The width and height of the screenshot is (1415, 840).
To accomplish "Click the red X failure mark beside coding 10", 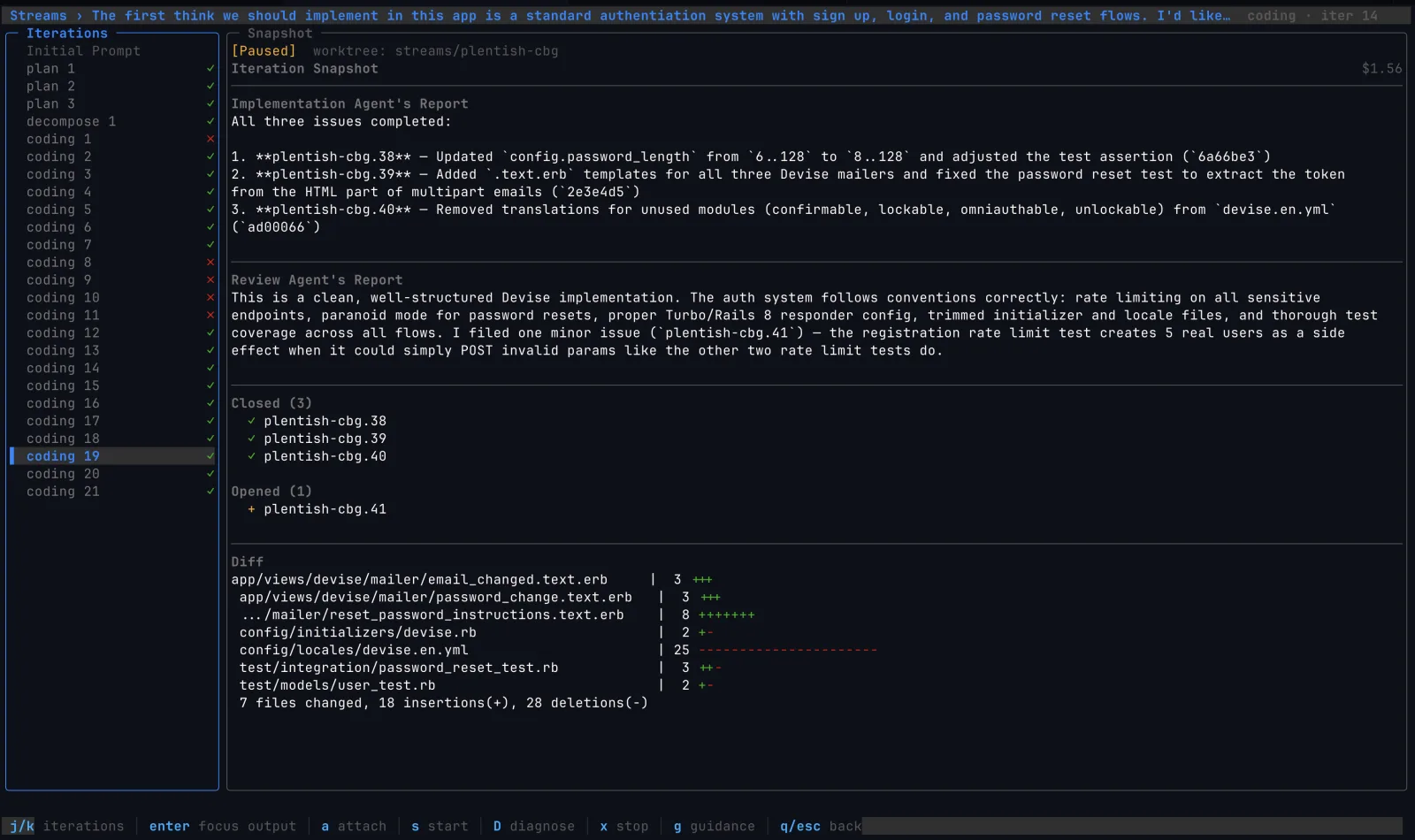I will click(x=210, y=298).
